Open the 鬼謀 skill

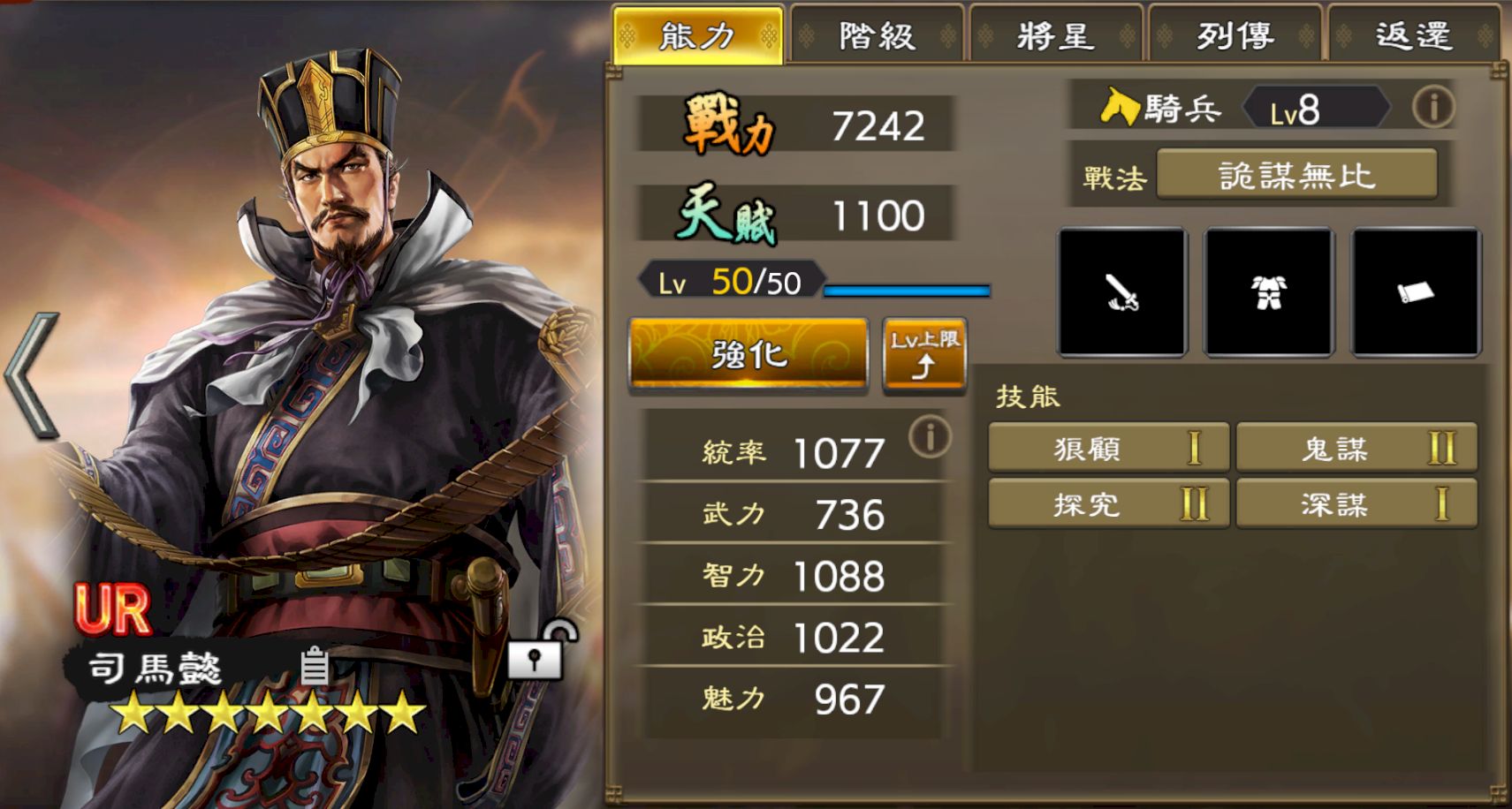tap(1356, 449)
